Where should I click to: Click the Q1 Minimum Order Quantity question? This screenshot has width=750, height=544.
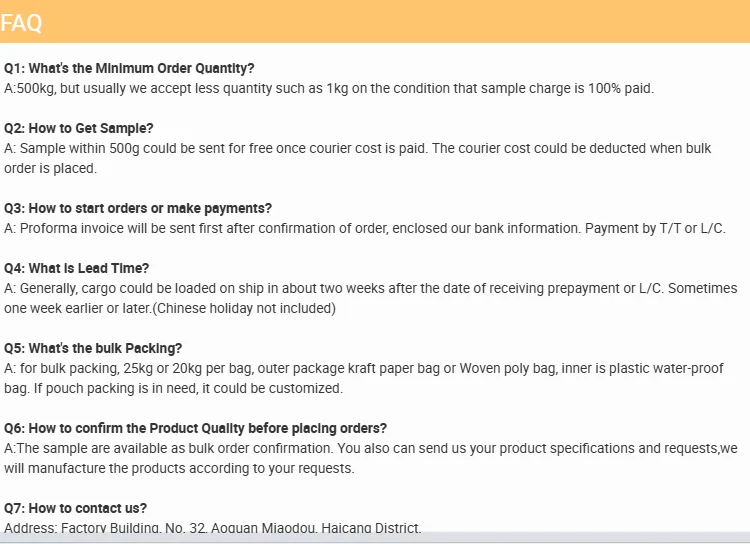129,68
